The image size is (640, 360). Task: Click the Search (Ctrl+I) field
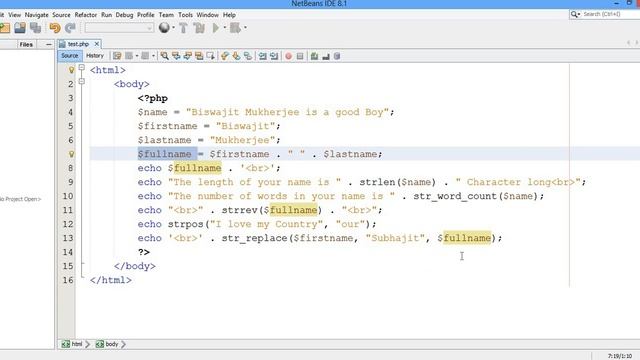coord(605,14)
